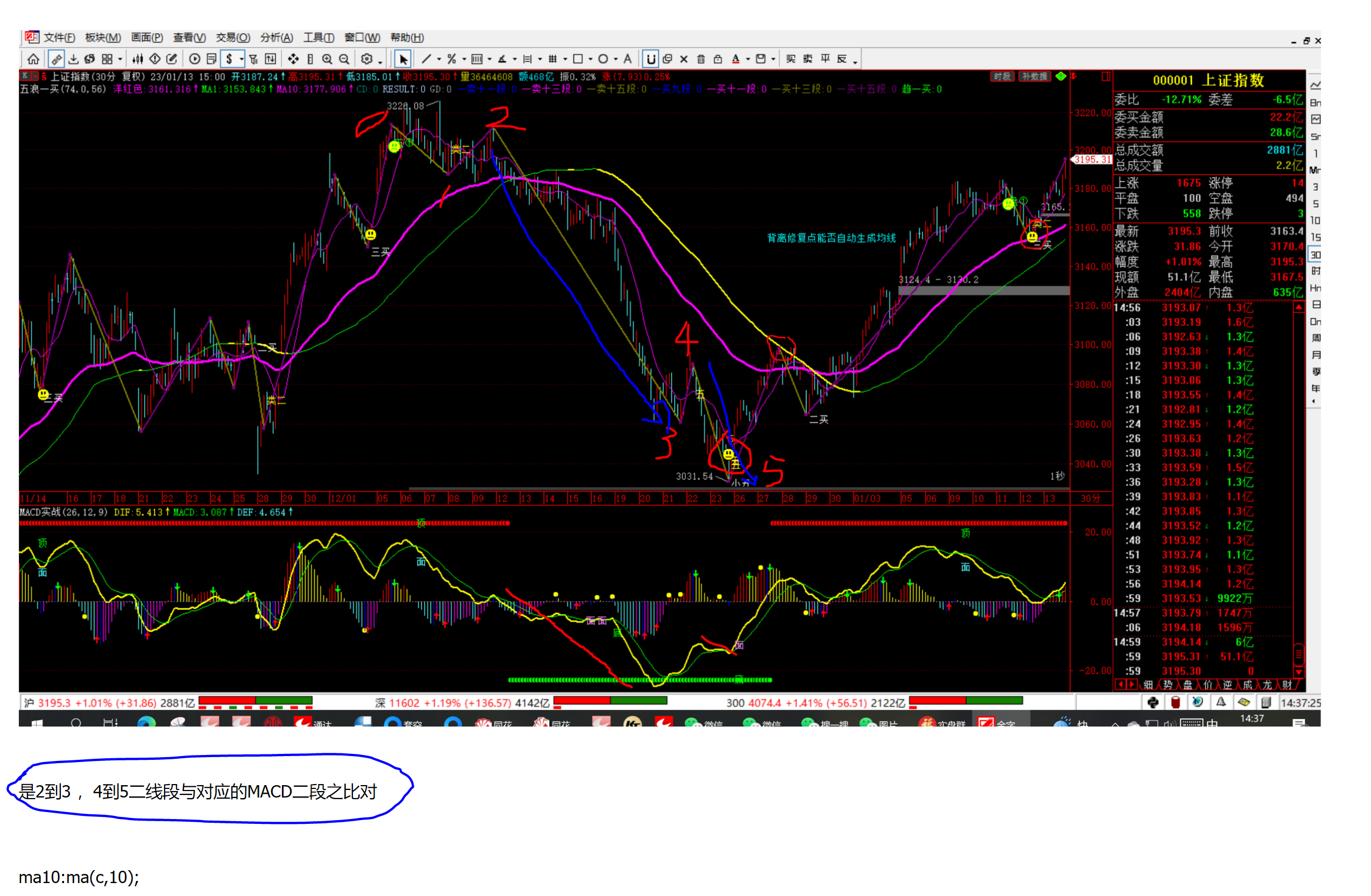
Task: Click the filter stock screening icon
Action: [253, 59]
